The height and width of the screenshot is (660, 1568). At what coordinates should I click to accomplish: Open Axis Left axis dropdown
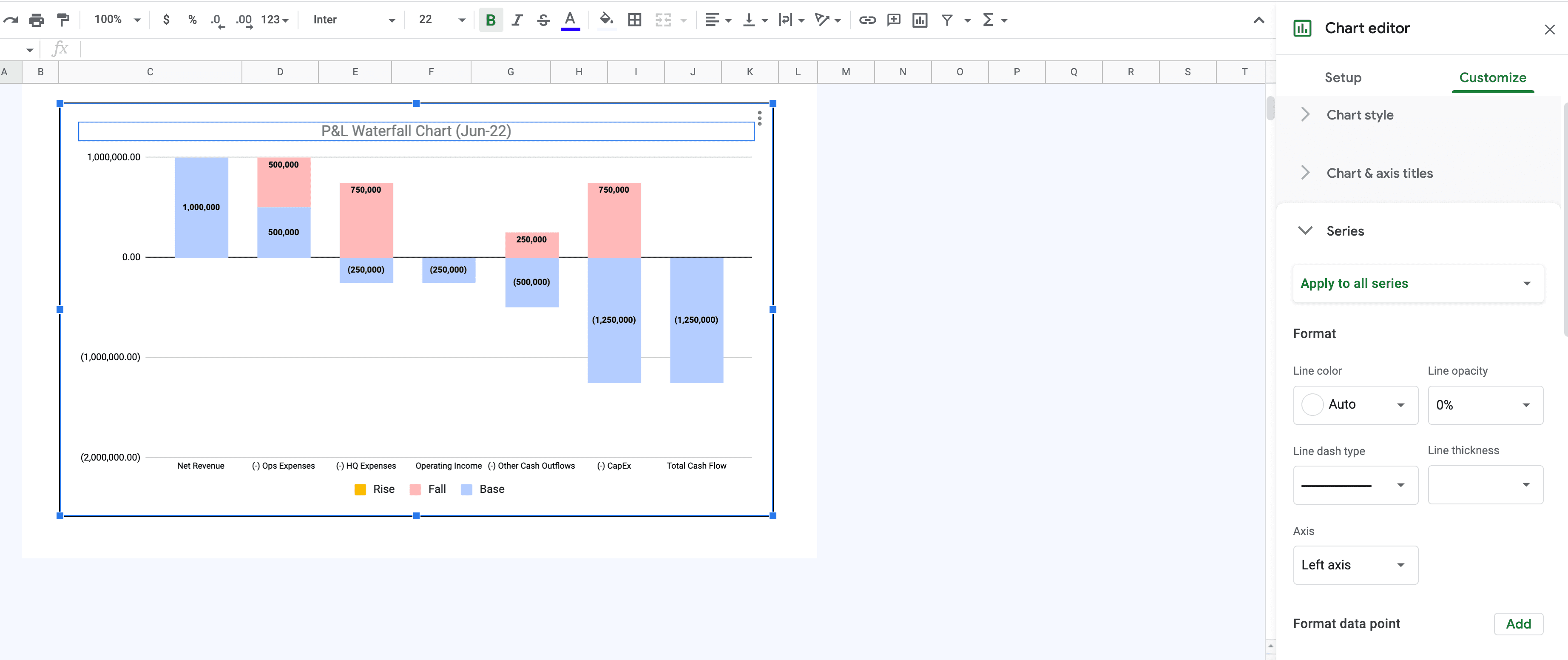pos(1355,565)
